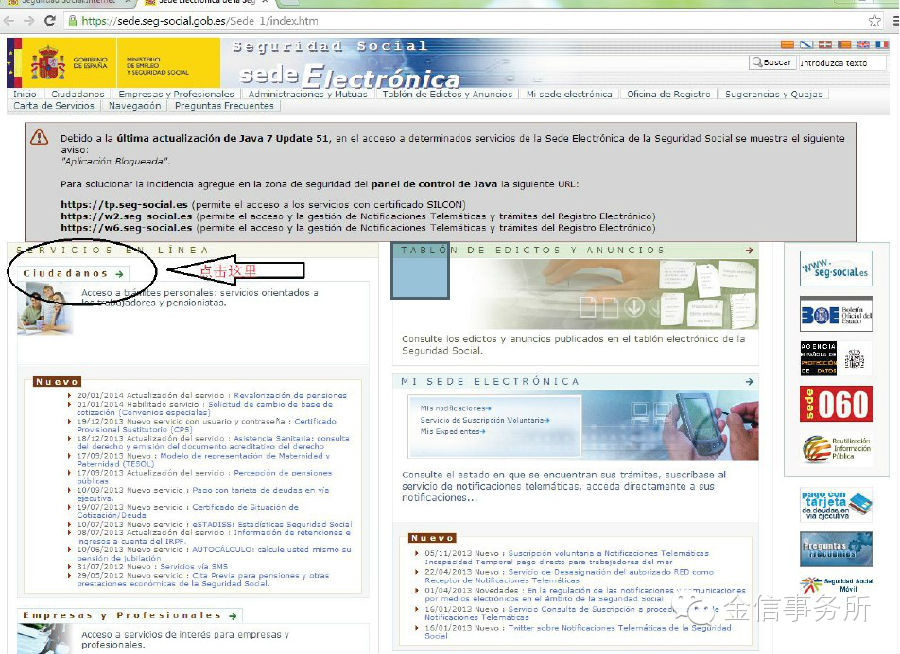
Task: Open Pago con tarjeta de deudas news link
Action: 203,494
